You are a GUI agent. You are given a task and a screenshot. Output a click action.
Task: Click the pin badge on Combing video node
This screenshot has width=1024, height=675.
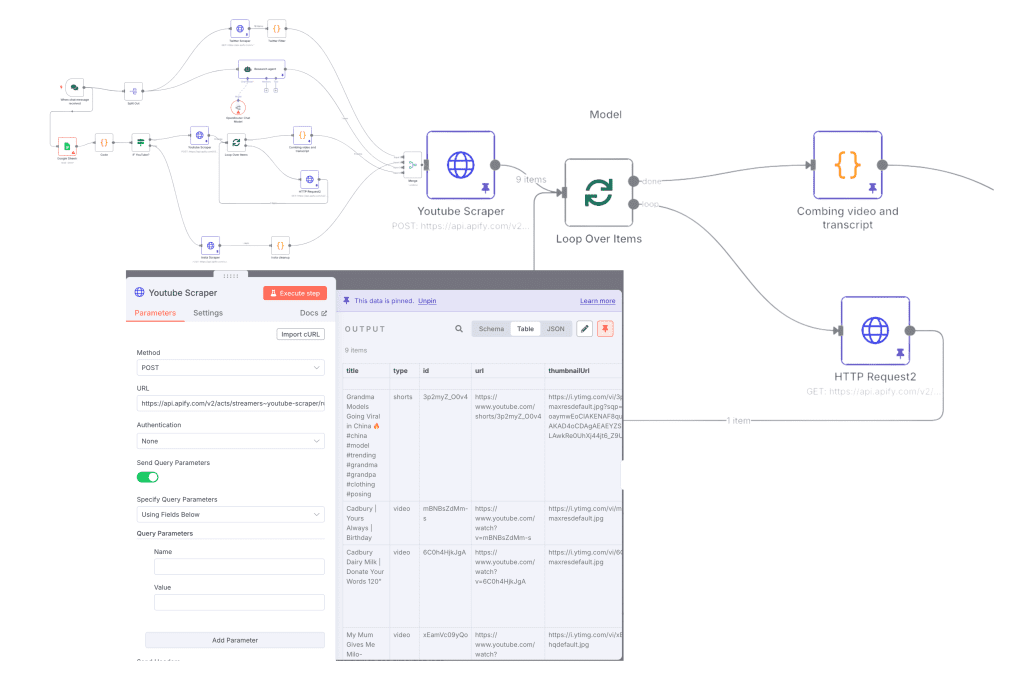[x=872, y=188]
